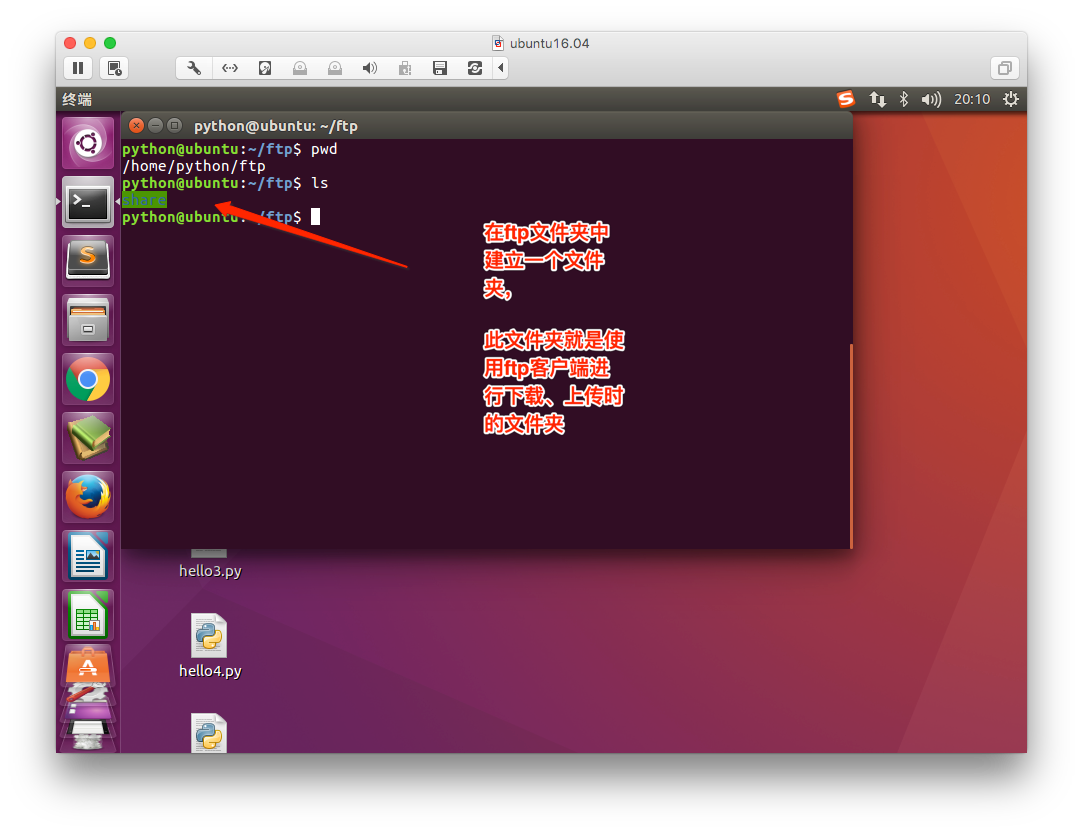The height and width of the screenshot is (833, 1083).
Task: Open the 20:10 clock menu
Action: coord(971,99)
